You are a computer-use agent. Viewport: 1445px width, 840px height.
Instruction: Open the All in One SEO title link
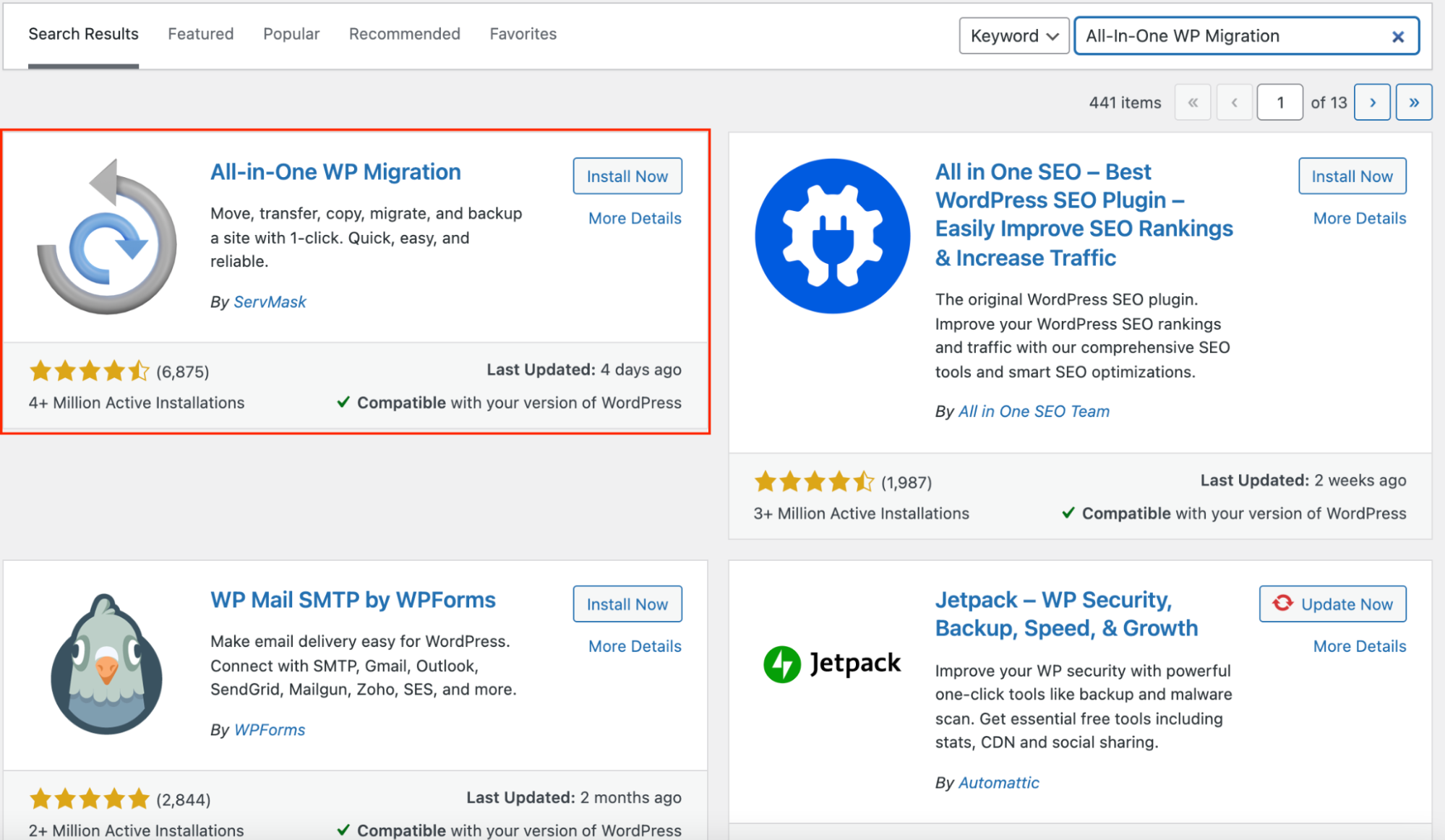click(x=1084, y=215)
